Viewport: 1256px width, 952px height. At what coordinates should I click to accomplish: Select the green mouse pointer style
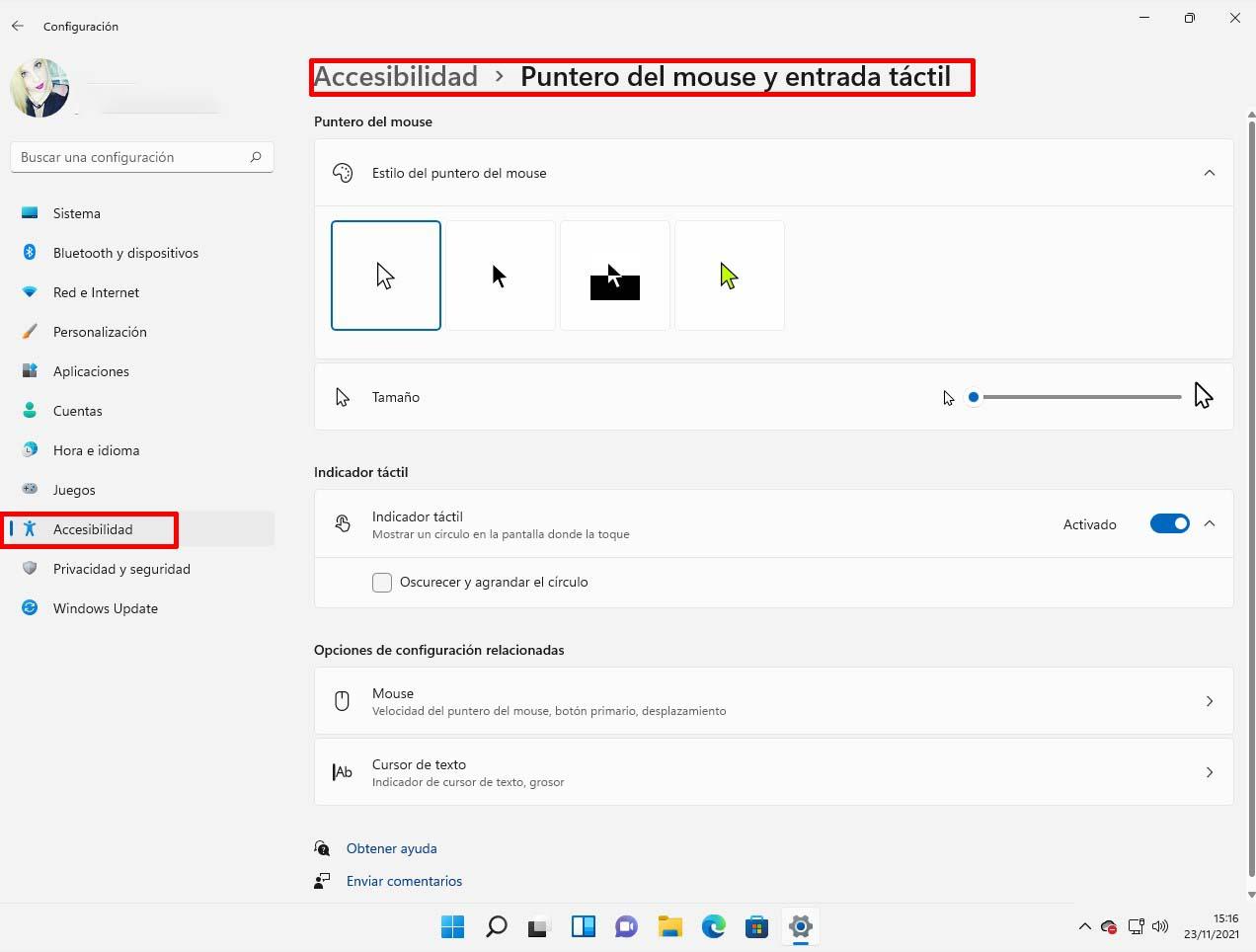pos(729,275)
